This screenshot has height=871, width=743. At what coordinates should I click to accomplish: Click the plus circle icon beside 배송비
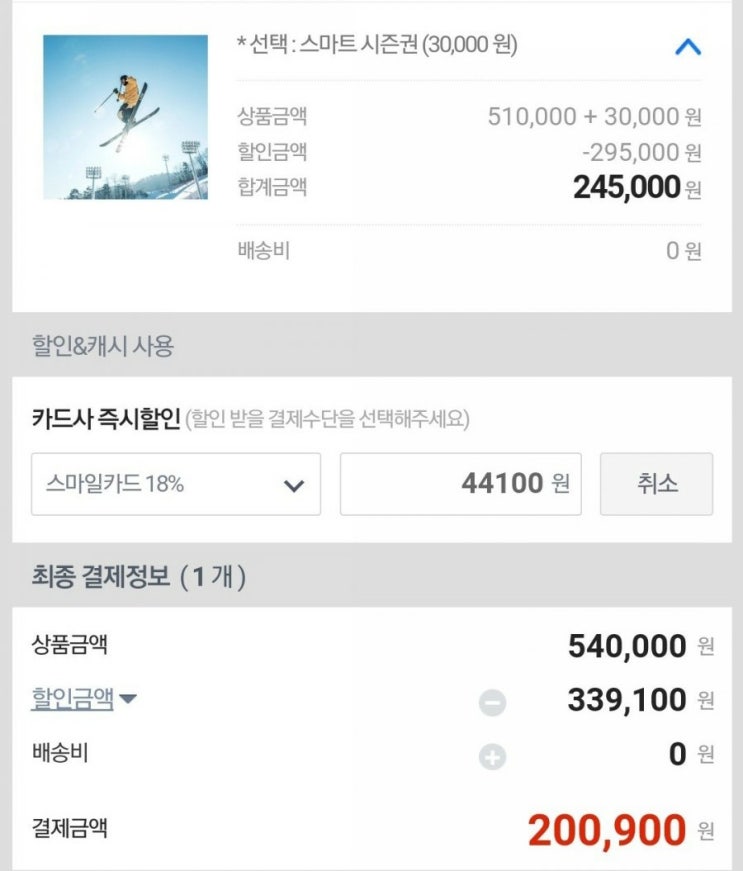(492, 757)
